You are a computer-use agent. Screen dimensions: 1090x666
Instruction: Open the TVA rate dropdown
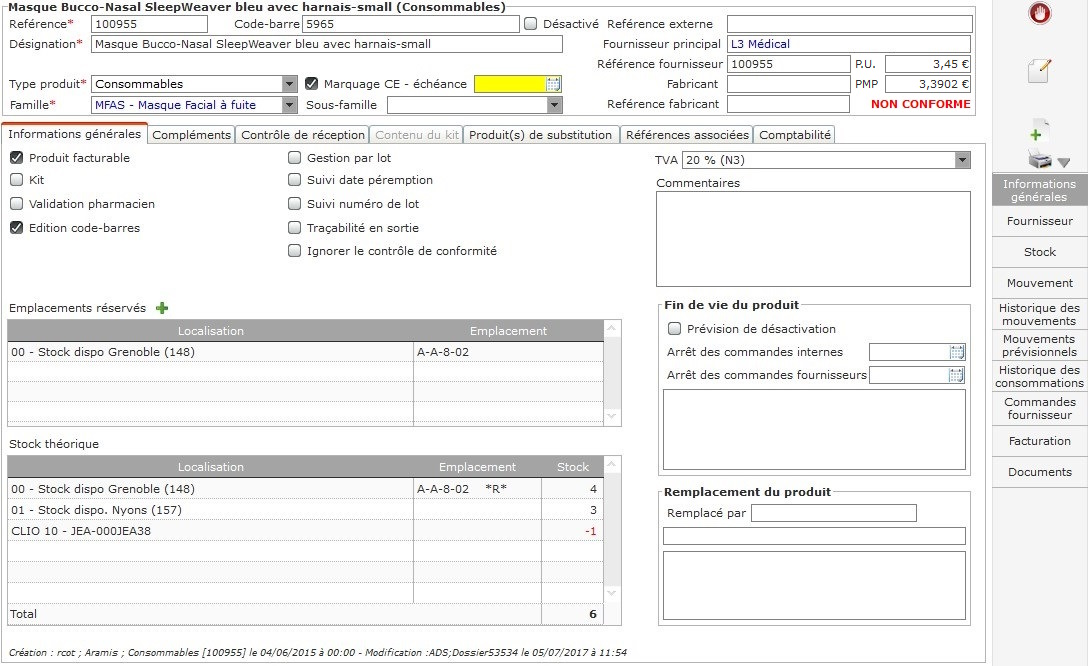pos(962,160)
